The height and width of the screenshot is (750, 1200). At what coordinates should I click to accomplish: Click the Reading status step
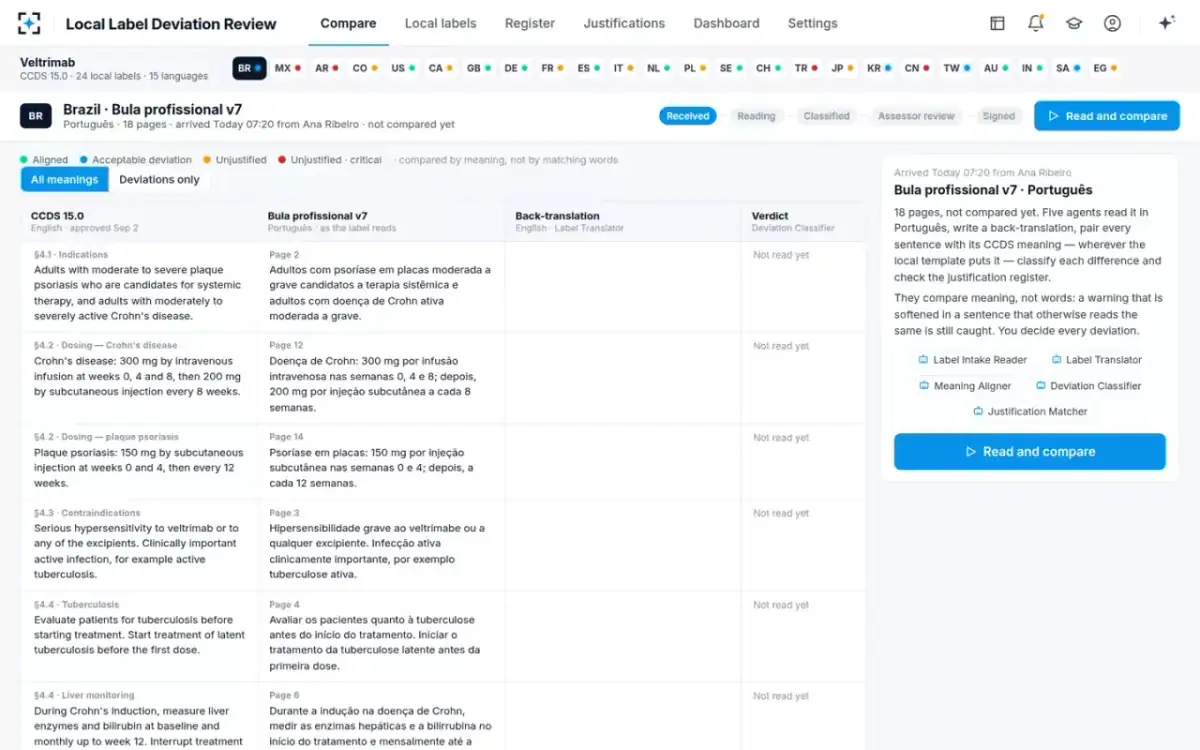(756, 116)
